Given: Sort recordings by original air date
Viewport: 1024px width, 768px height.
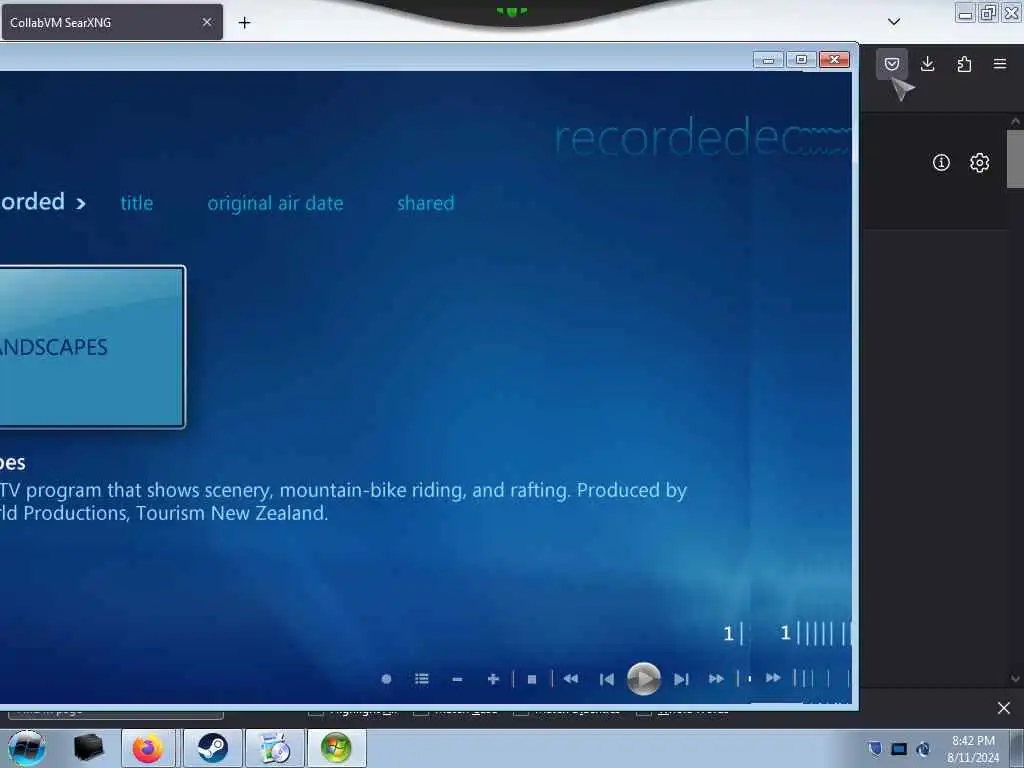Looking at the screenshot, I should coord(275,203).
